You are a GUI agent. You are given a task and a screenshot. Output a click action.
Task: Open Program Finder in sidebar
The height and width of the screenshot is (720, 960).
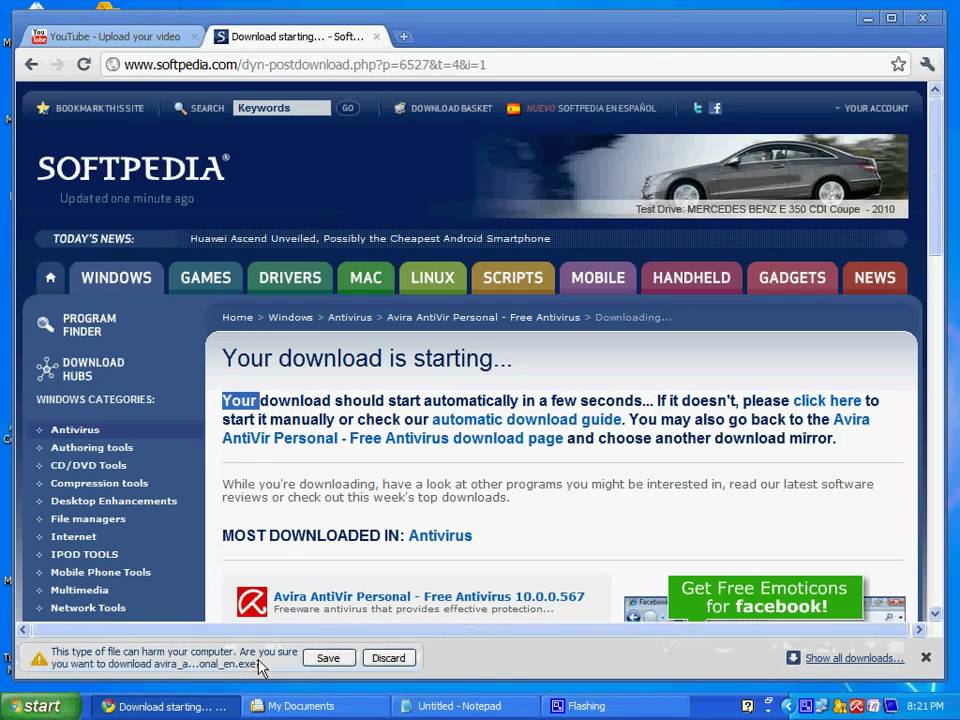click(77, 325)
